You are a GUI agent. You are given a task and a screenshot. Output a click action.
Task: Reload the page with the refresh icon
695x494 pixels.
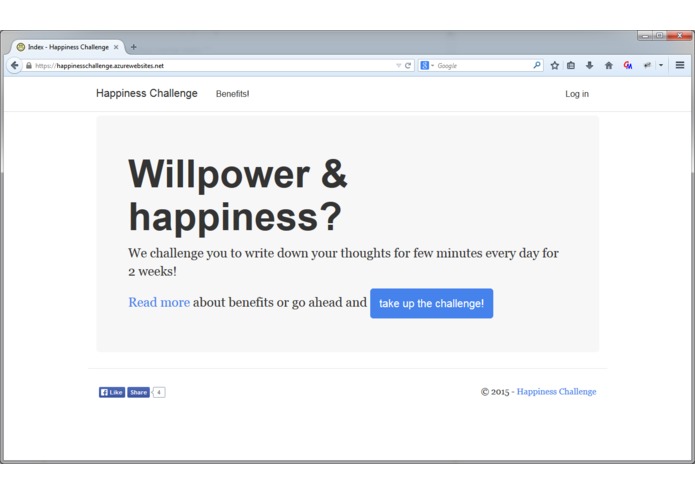[x=408, y=66]
